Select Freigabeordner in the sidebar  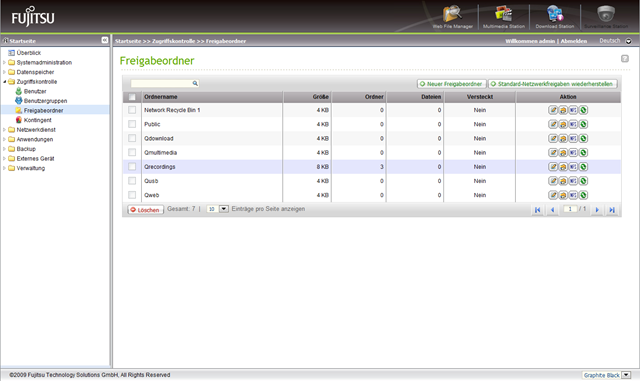43,110
